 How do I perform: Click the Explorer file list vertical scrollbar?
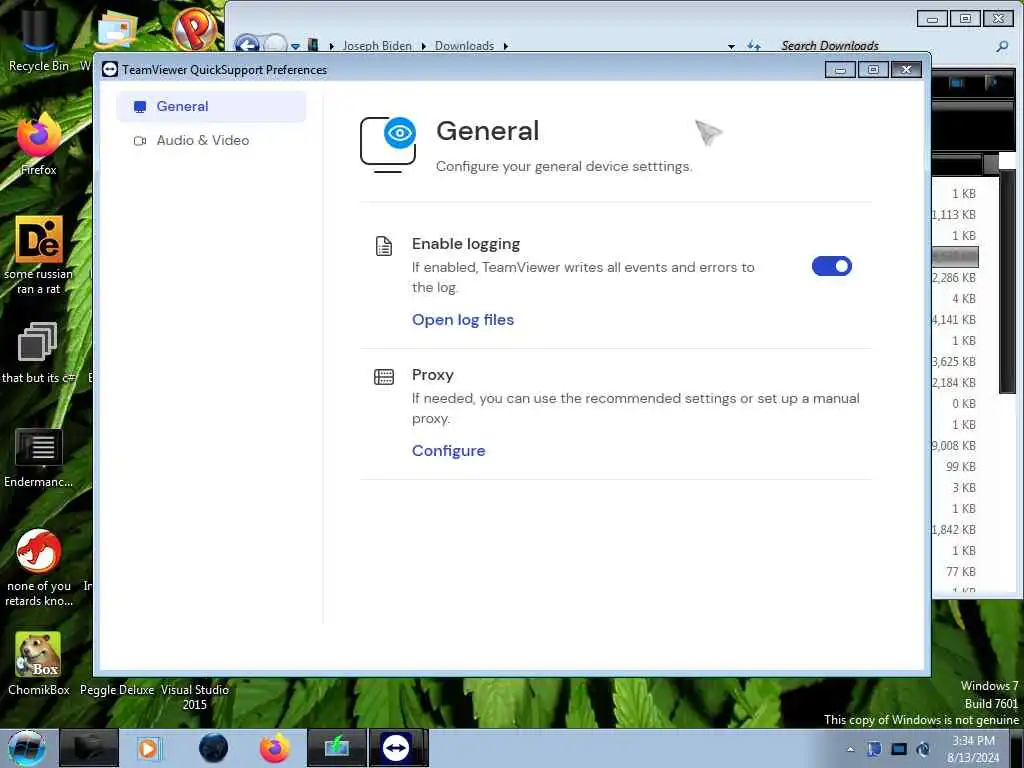[x=1008, y=281]
